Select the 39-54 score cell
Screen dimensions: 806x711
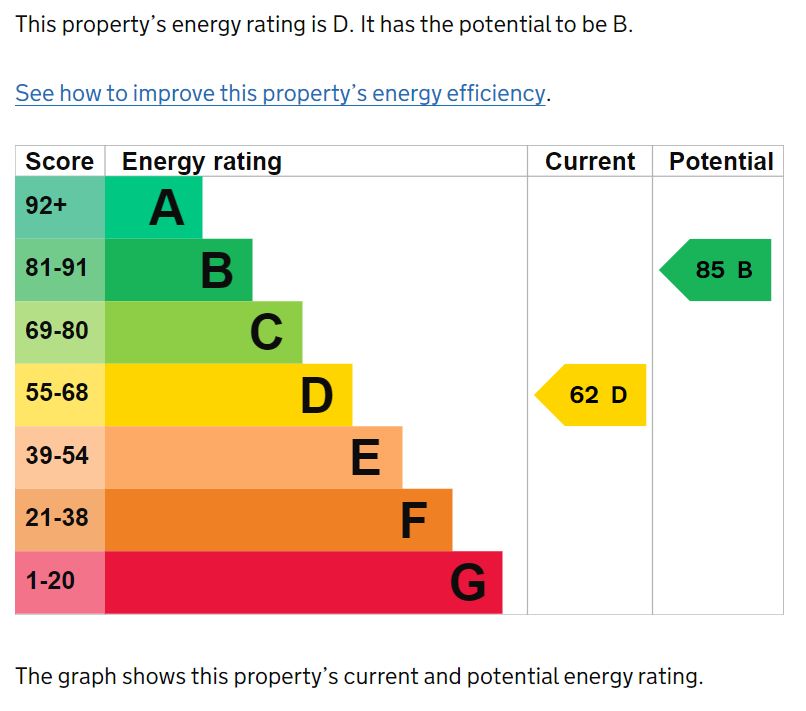pyautogui.click(x=60, y=458)
